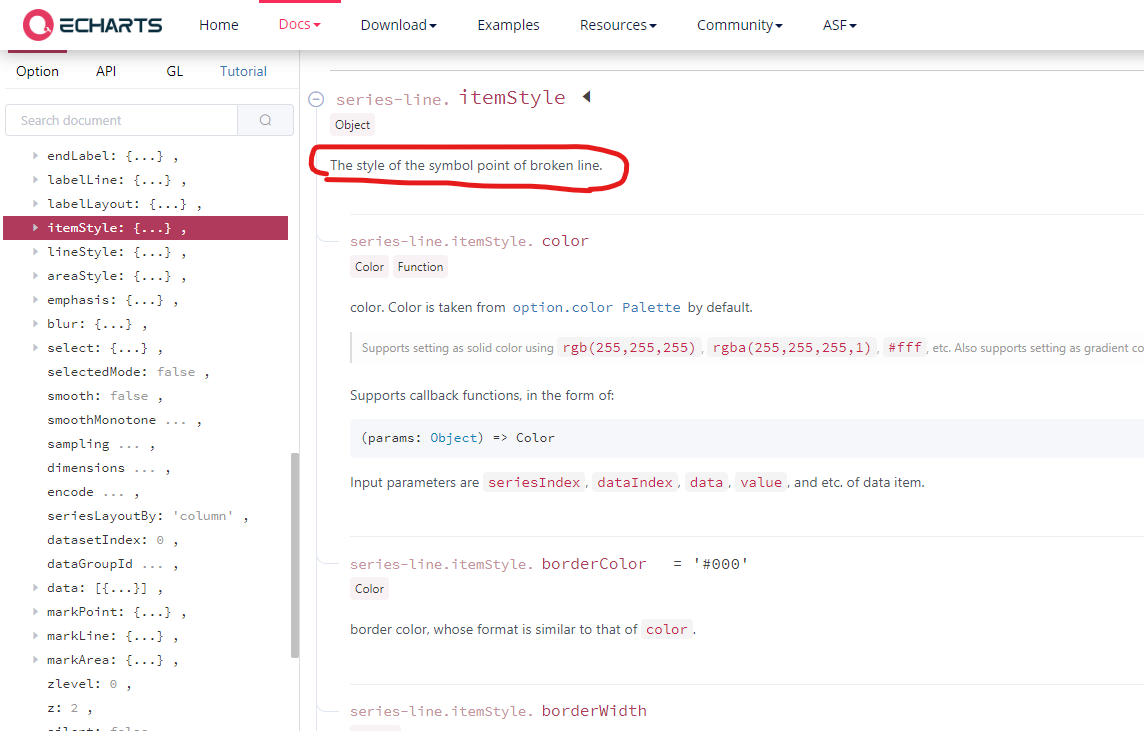This screenshot has width=1144, height=731.
Task: Click the Color type badge under itemStyle.color
Action: 369,266
